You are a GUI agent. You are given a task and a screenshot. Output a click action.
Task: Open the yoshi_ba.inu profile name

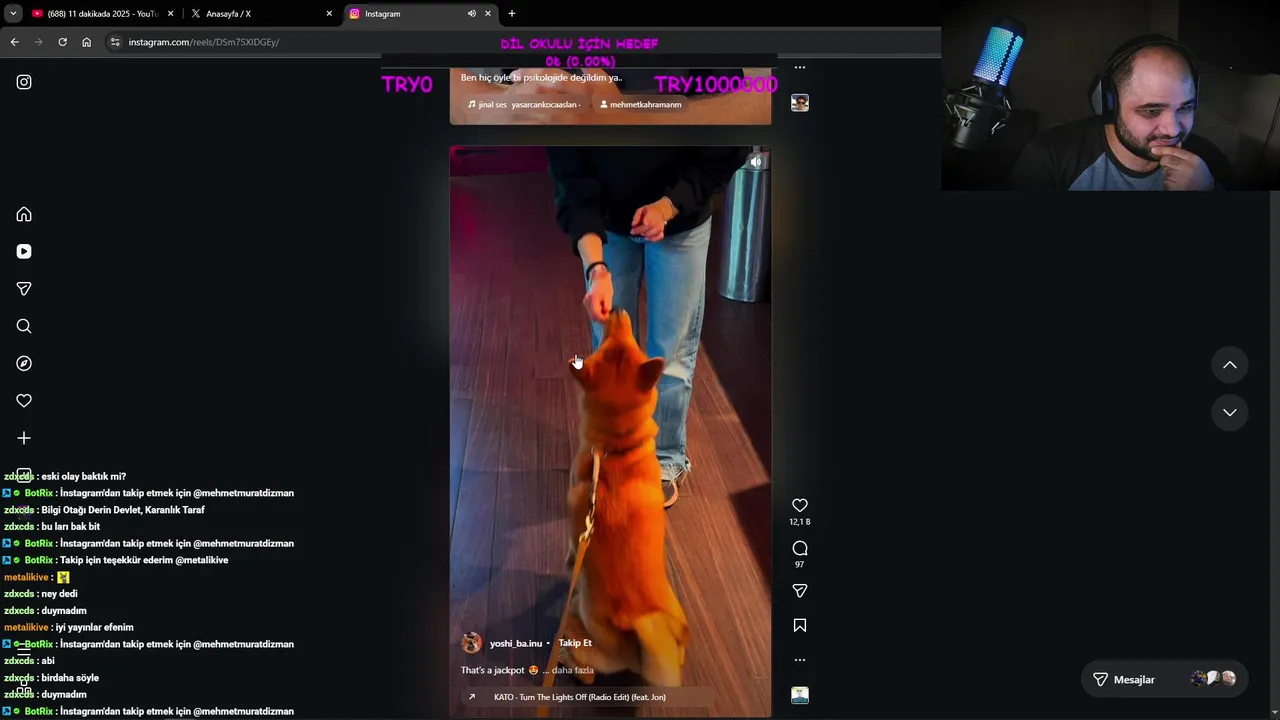click(x=516, y=643)
